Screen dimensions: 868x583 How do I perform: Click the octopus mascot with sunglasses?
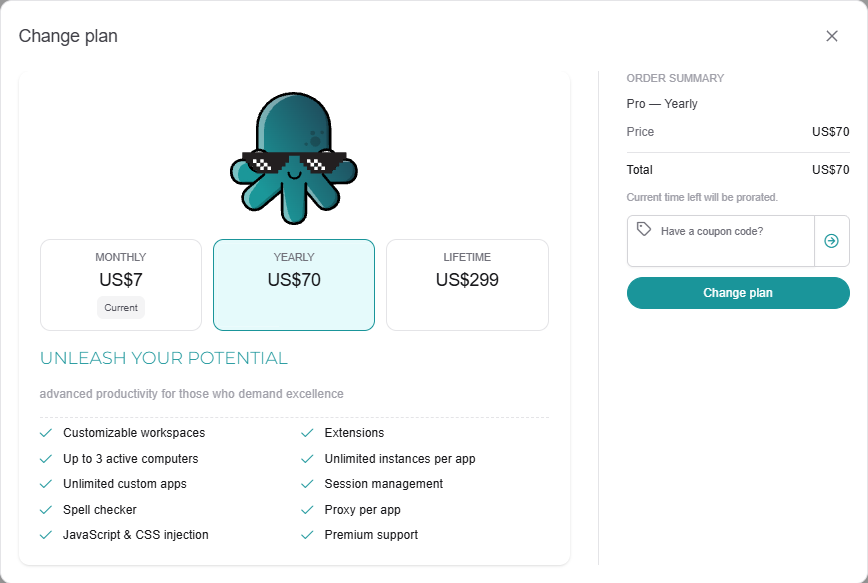click(294, 159)
